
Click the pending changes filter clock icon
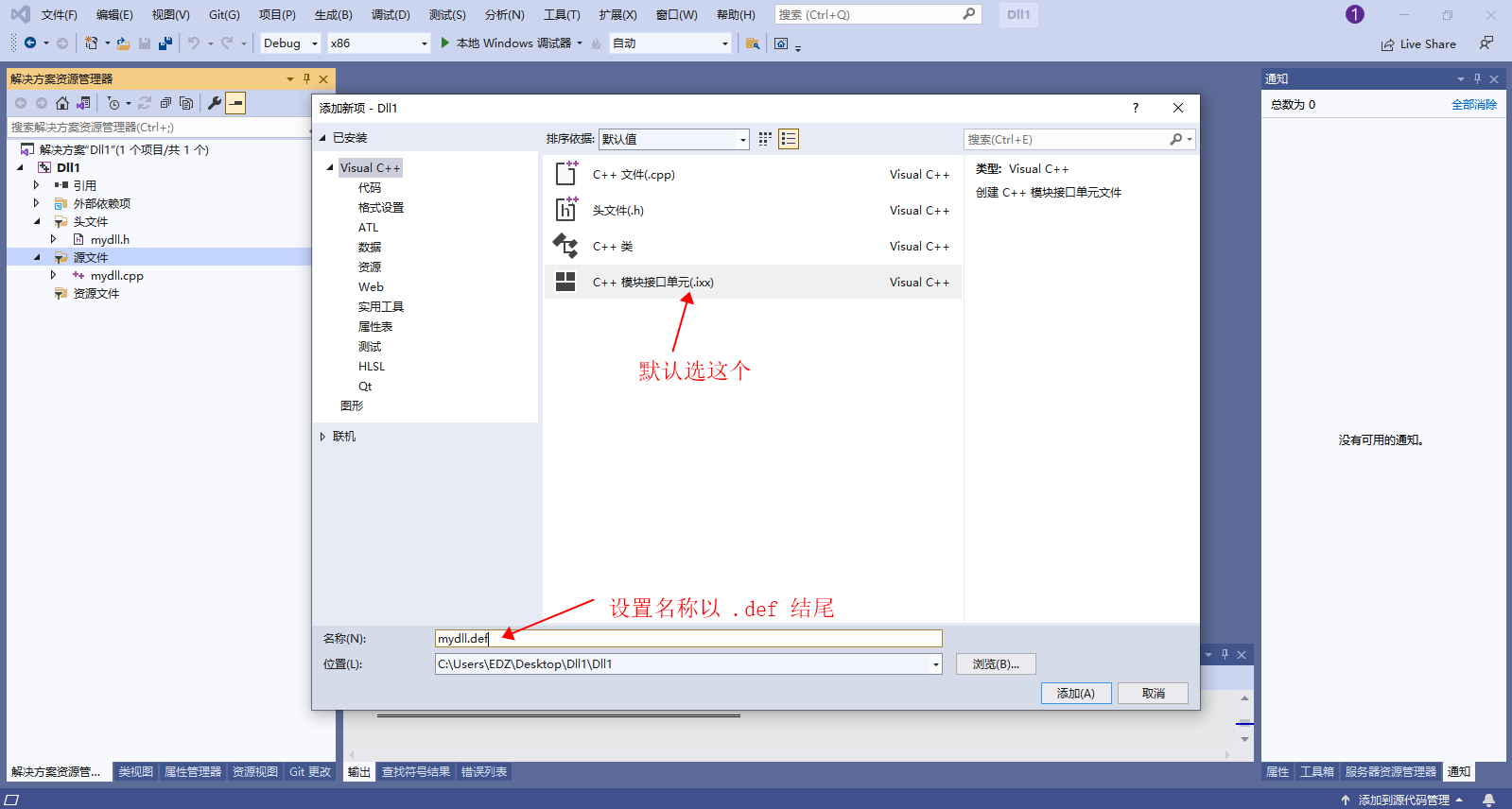(x=113, y=103)
